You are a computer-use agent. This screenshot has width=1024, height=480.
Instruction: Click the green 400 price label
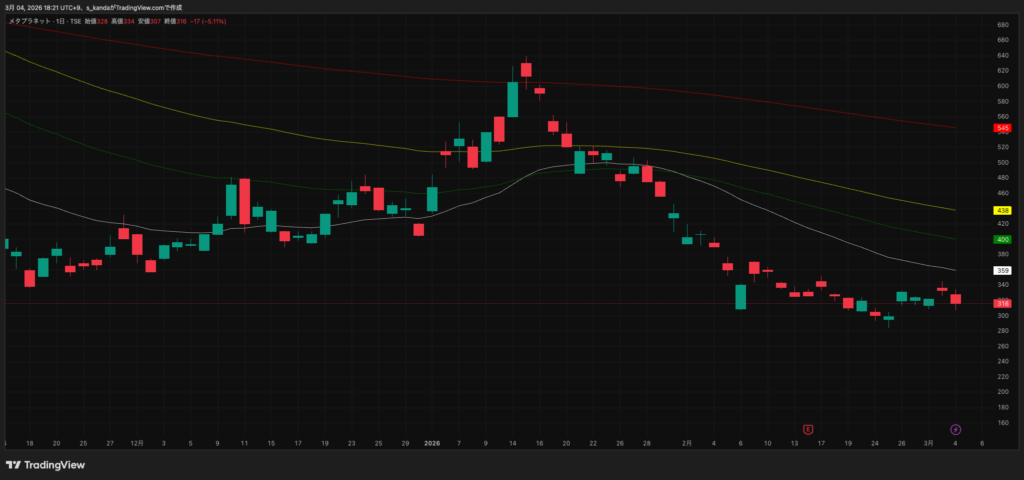(1002, 240)
